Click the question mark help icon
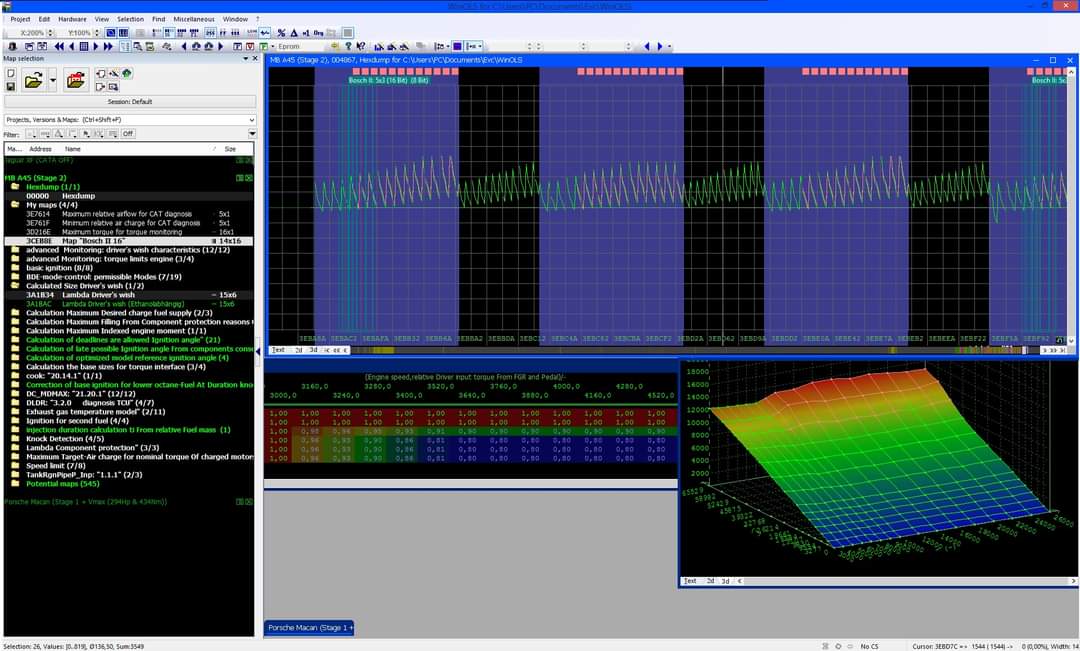The image size is (1080, 651). click(x=348, y=46)
